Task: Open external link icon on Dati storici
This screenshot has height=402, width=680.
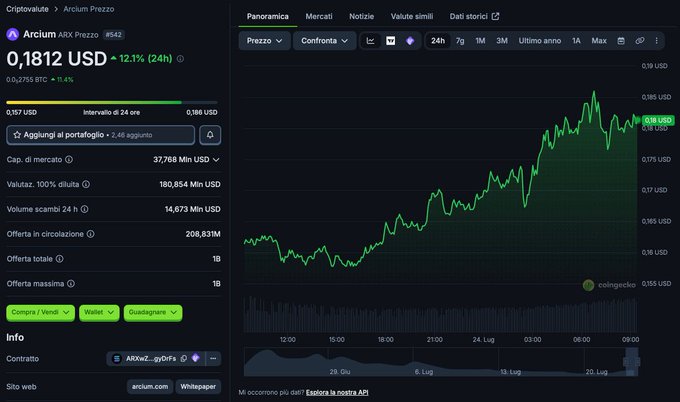Action: pos(495,16)
